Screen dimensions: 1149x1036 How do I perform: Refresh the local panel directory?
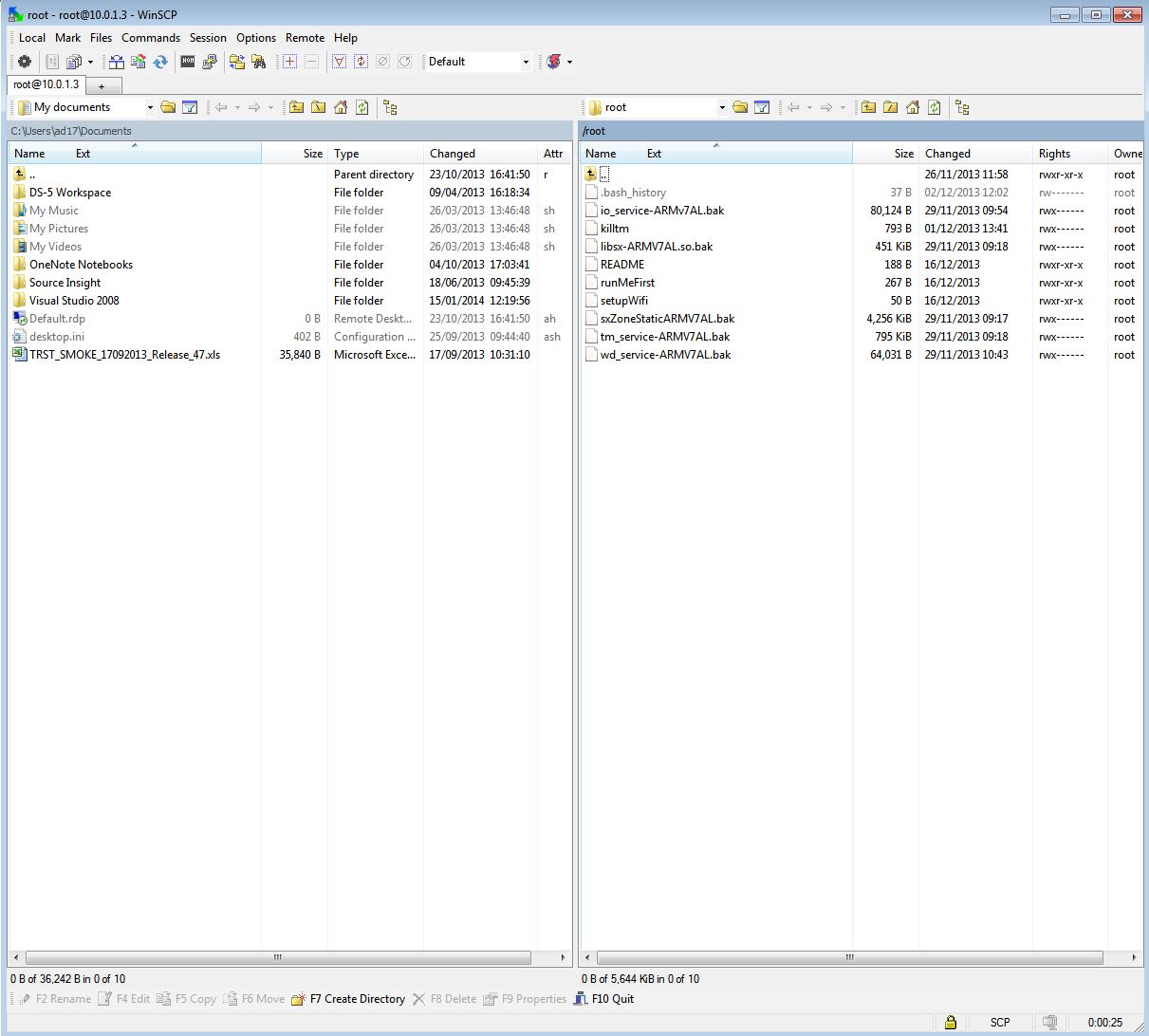point(362,107)
